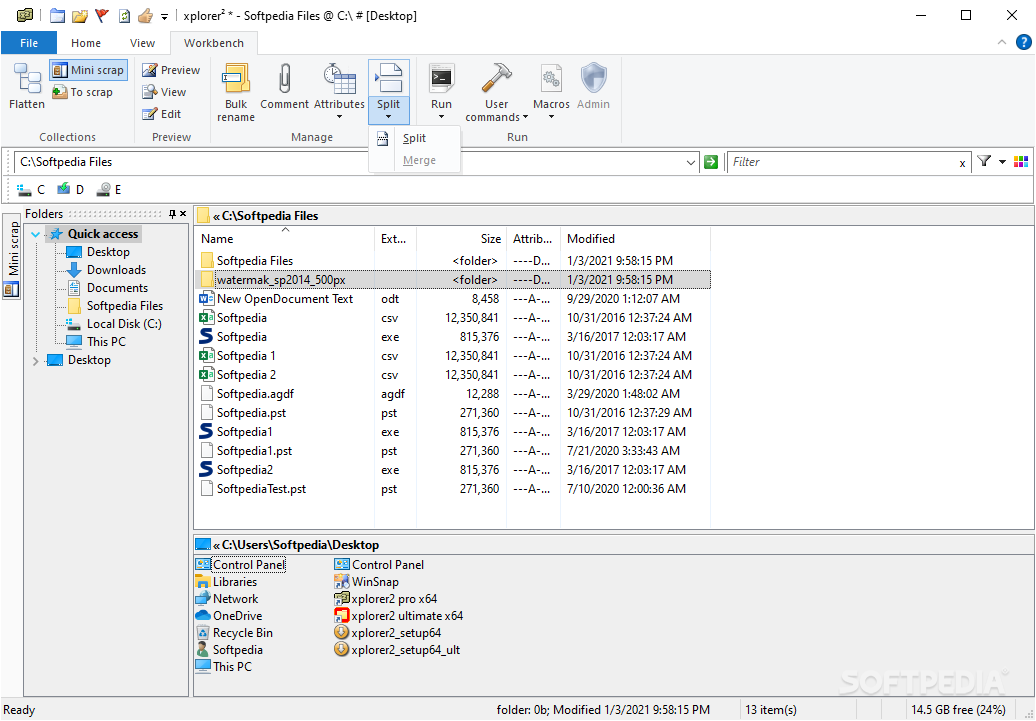Screen dimensions: 1036x721
Task: Click the Preview ribbon button
Action: pos(171,70)
